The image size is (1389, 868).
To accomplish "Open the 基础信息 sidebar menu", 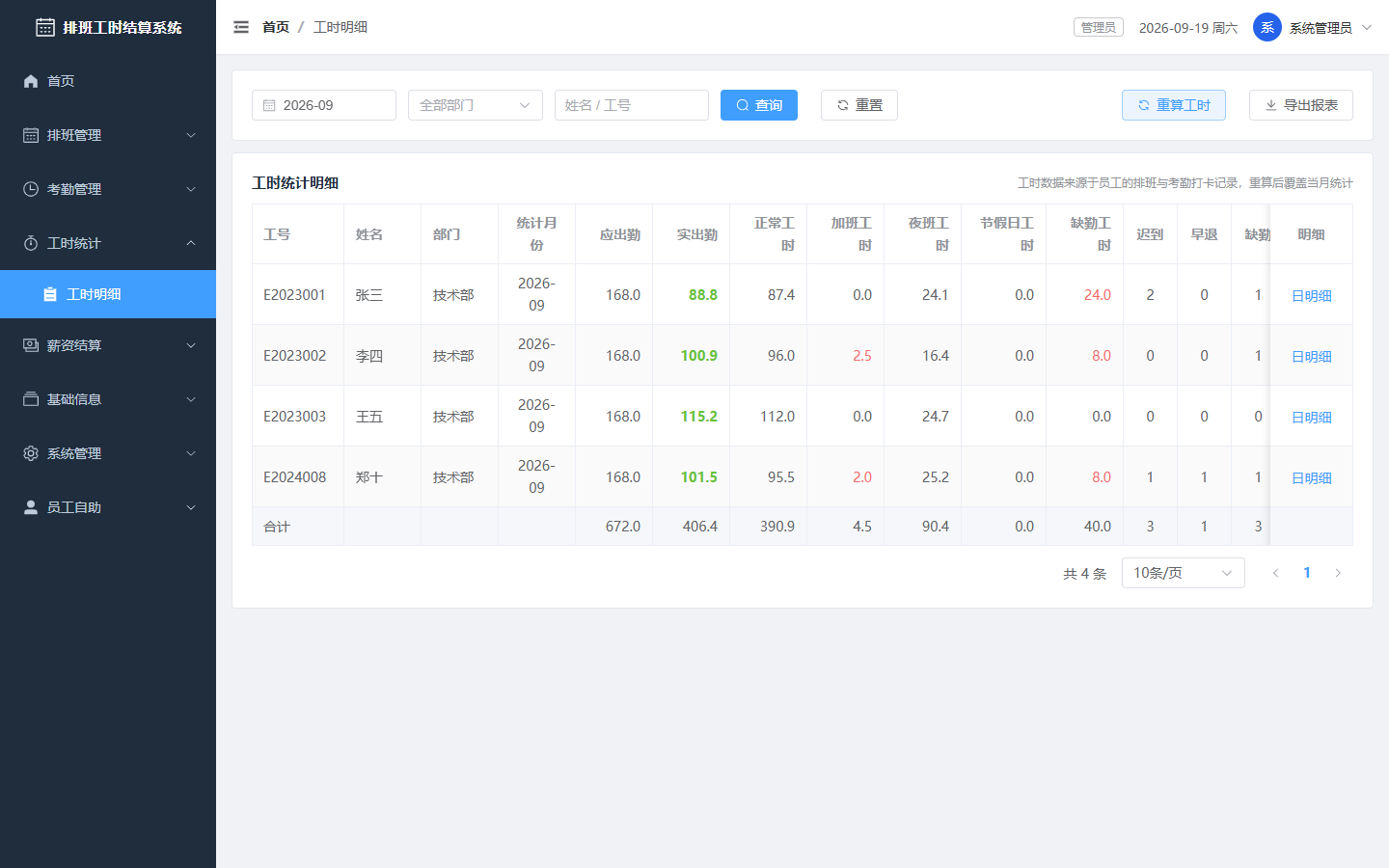I will point(108,399).
